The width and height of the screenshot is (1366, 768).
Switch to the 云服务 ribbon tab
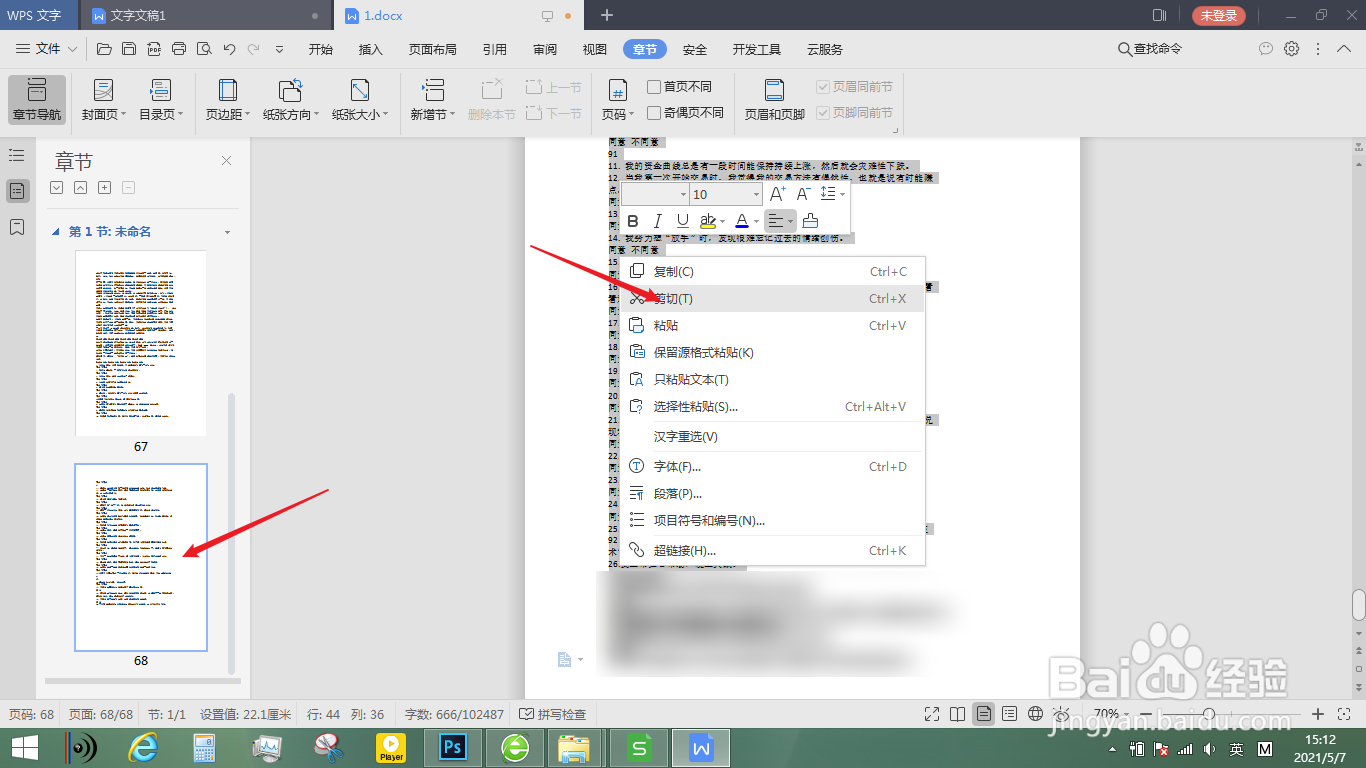(x=825, y=49)
